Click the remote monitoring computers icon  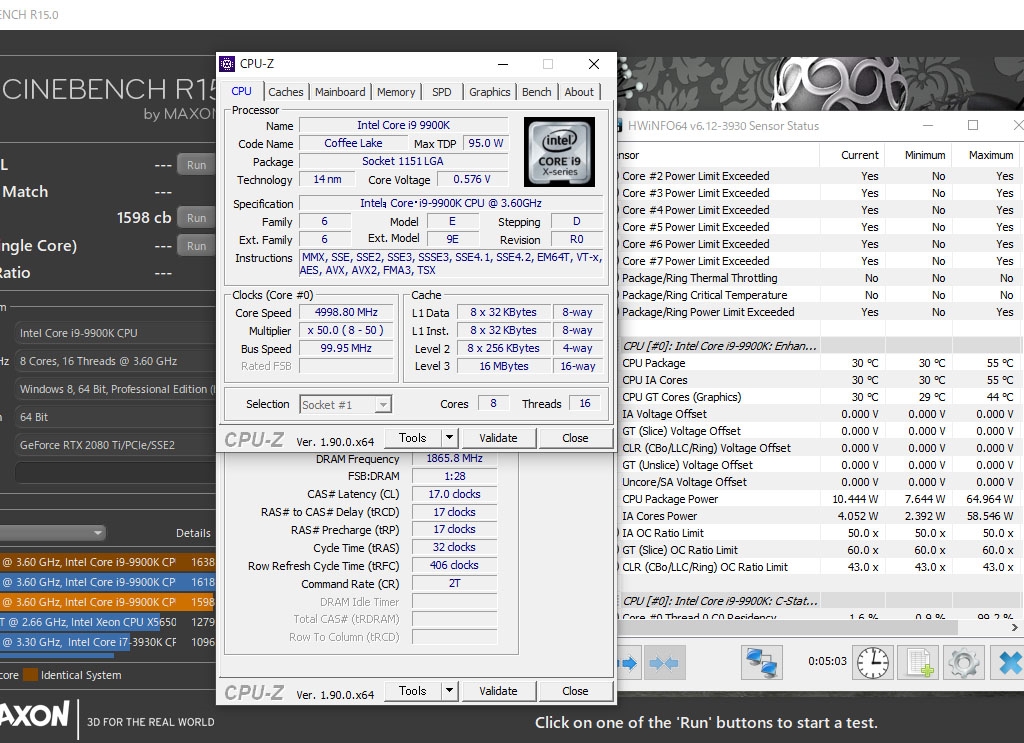(761, 662)
